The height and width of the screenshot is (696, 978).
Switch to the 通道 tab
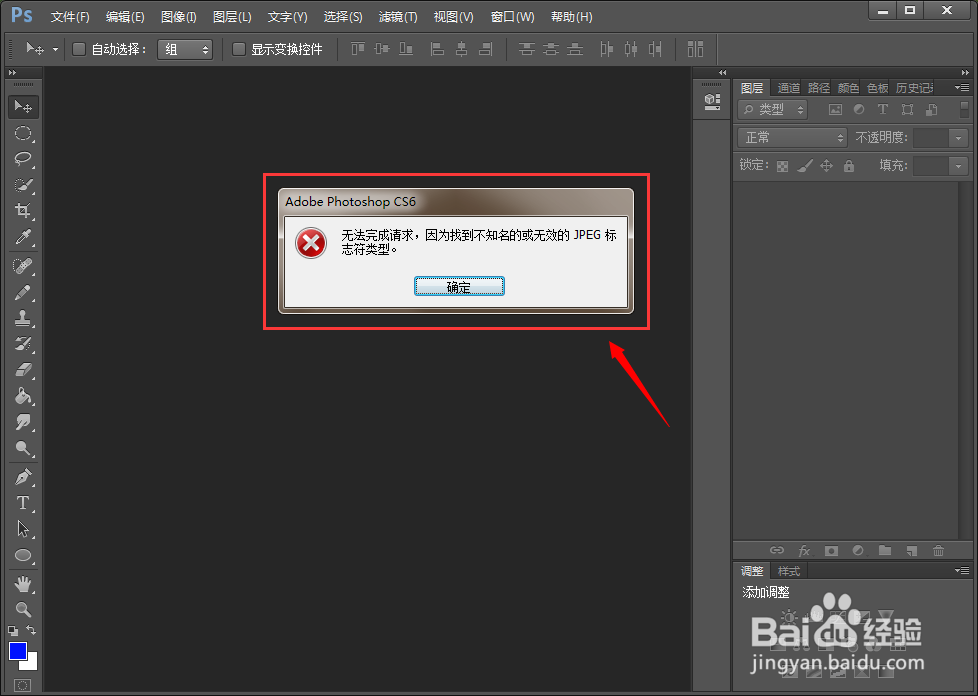tap(788, 88)
